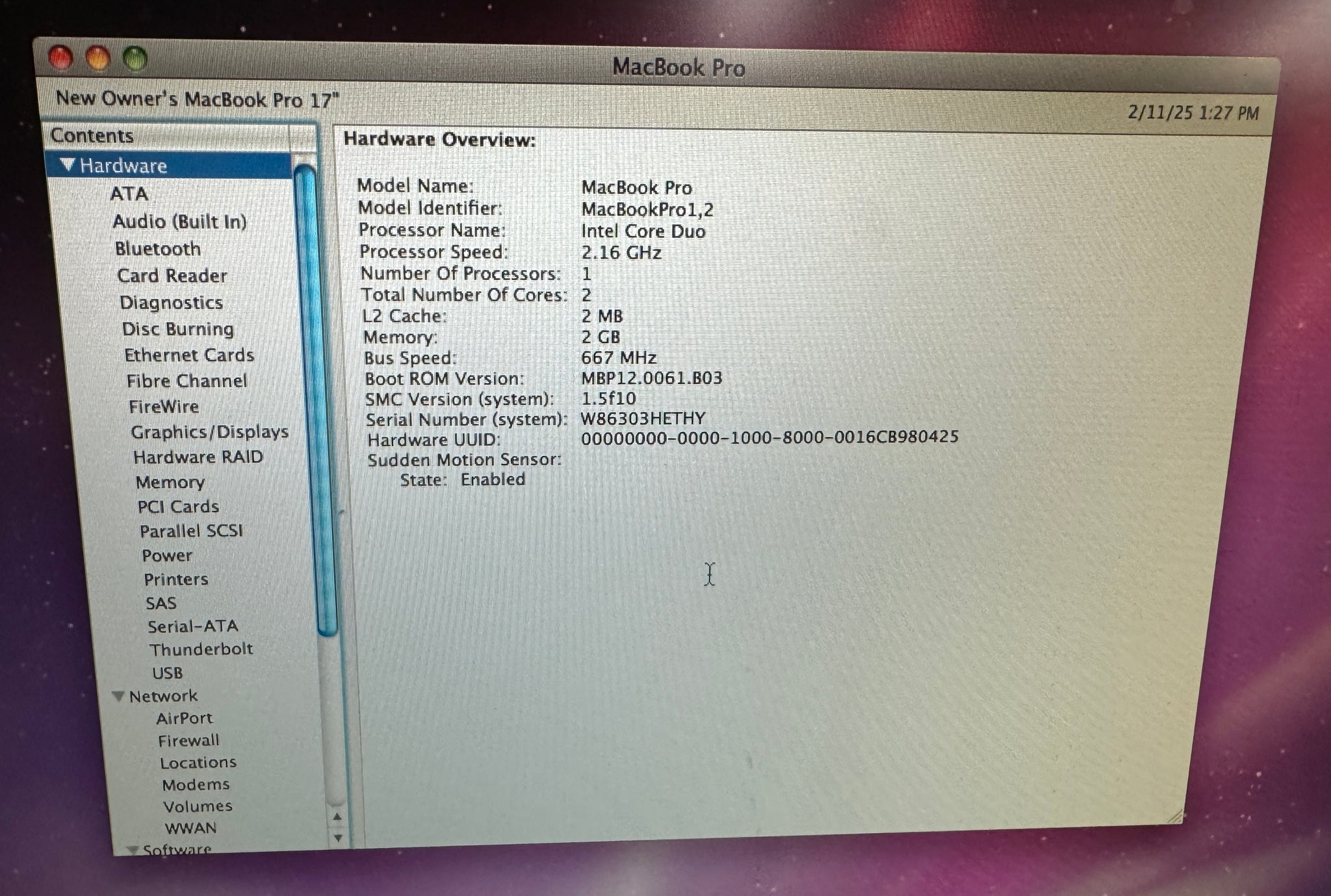Select Printers in the sidebar
Image resolution: width=1331 pixels, height=896 pixels.
176,580
